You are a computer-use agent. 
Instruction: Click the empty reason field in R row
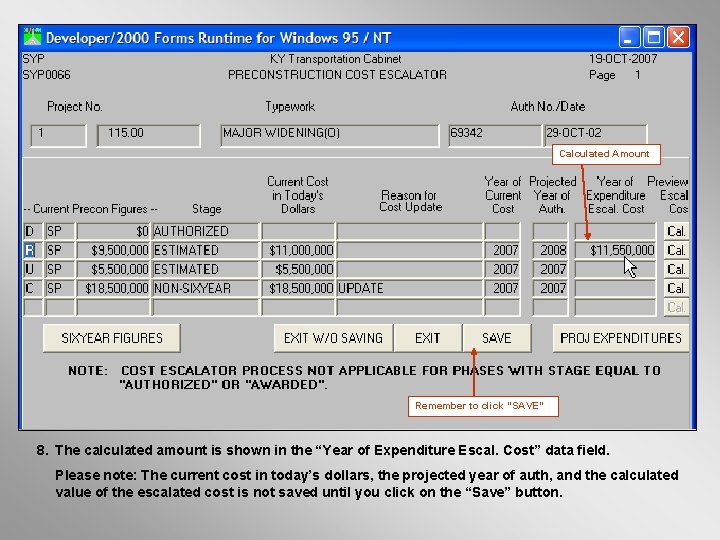pyautogui.click(x=410, y=251)
